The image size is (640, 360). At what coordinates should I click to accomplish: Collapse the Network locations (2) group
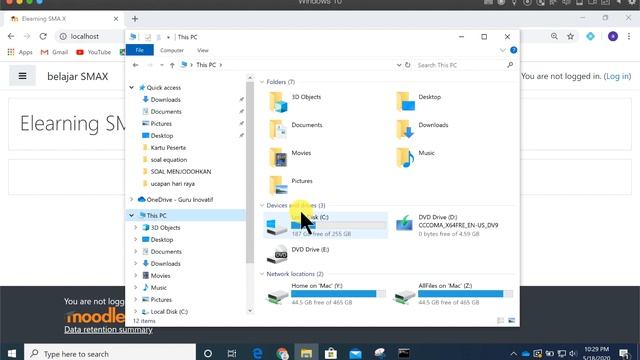pyautogui.click(x=262, y=274)
